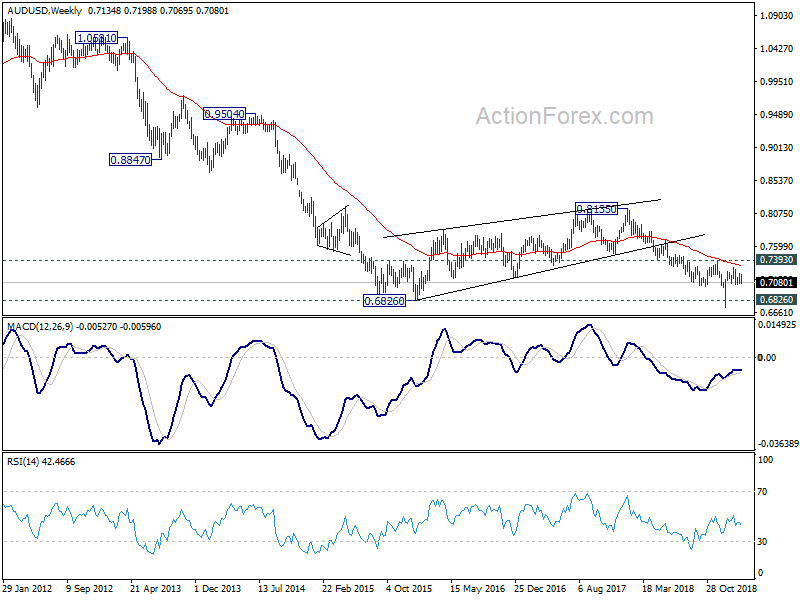This screenshot has height=600, width=800.
Task: Click the 0.94890 price axis value
Action: (x=777, y=114)
